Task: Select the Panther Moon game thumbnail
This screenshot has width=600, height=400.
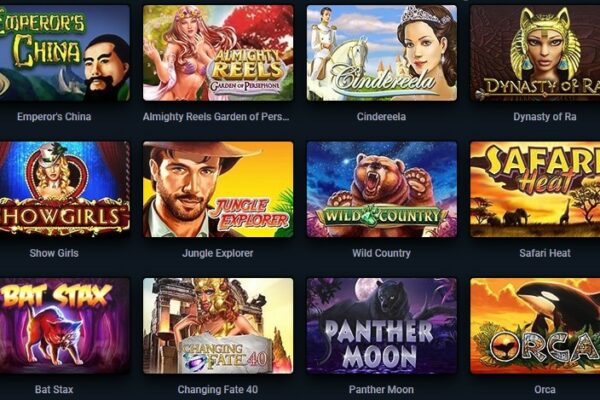Action: (x=382, y=326)
